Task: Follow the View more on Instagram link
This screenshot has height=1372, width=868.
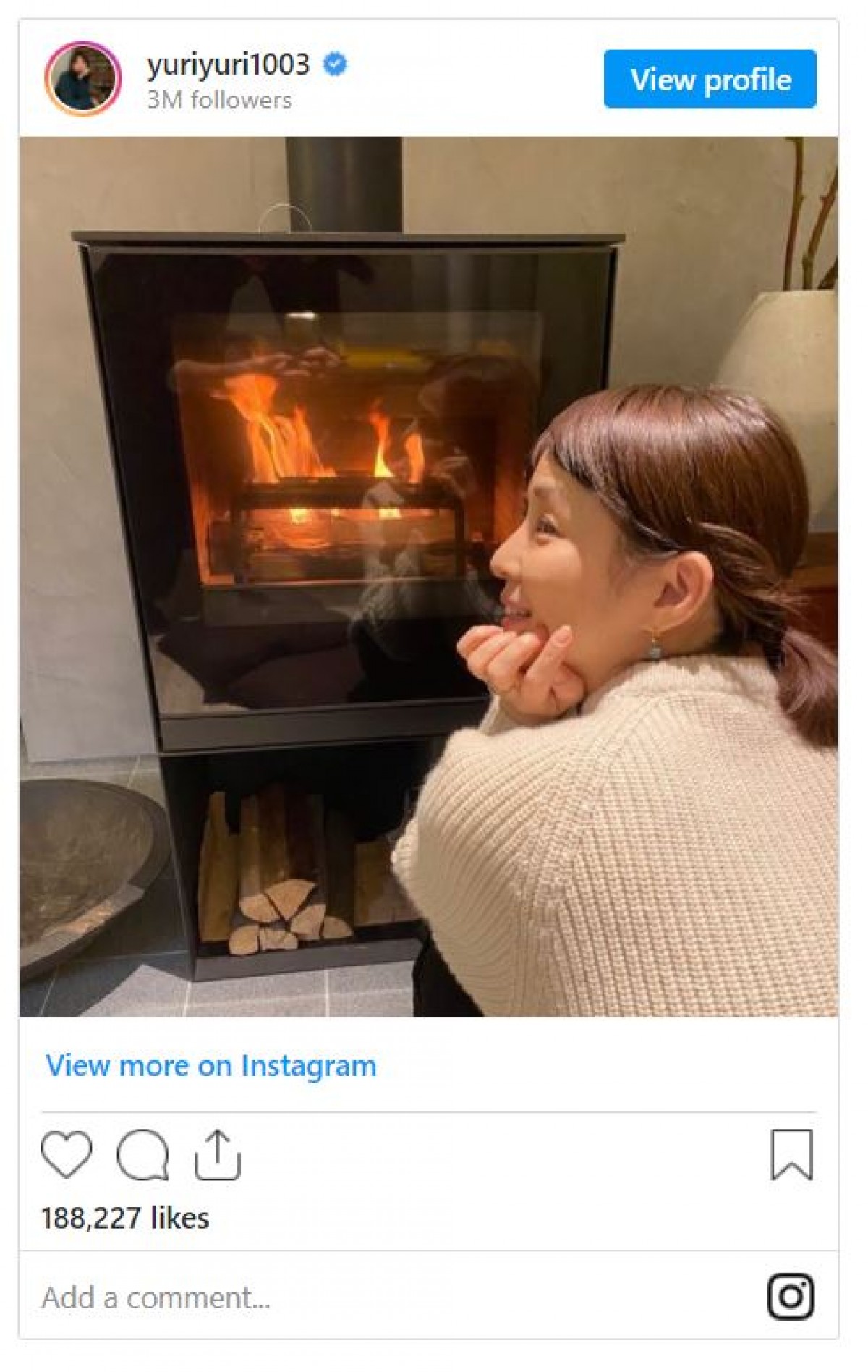Action: (211, 1066)
